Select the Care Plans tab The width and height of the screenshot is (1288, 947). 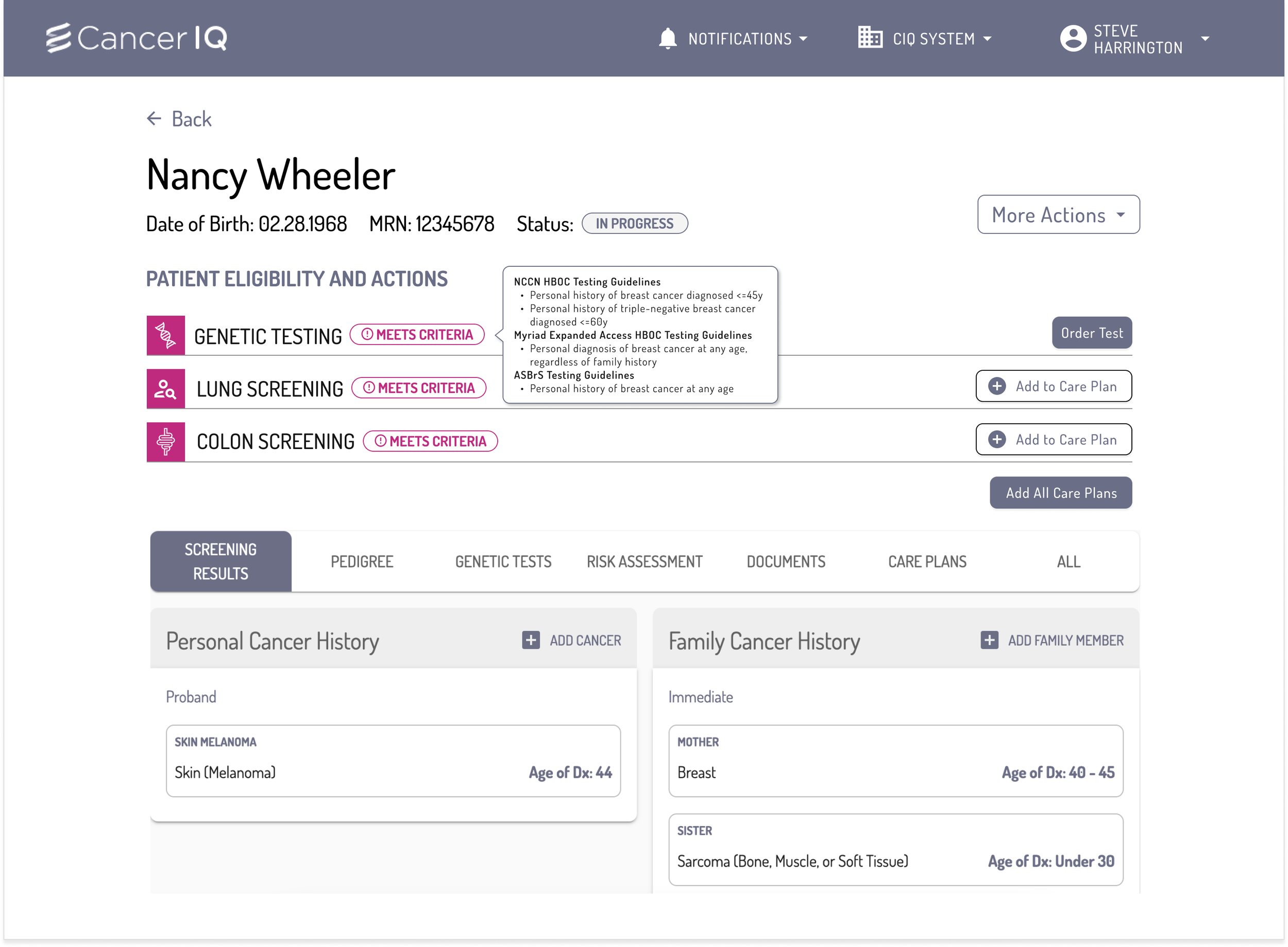click(x=927, y=562)
